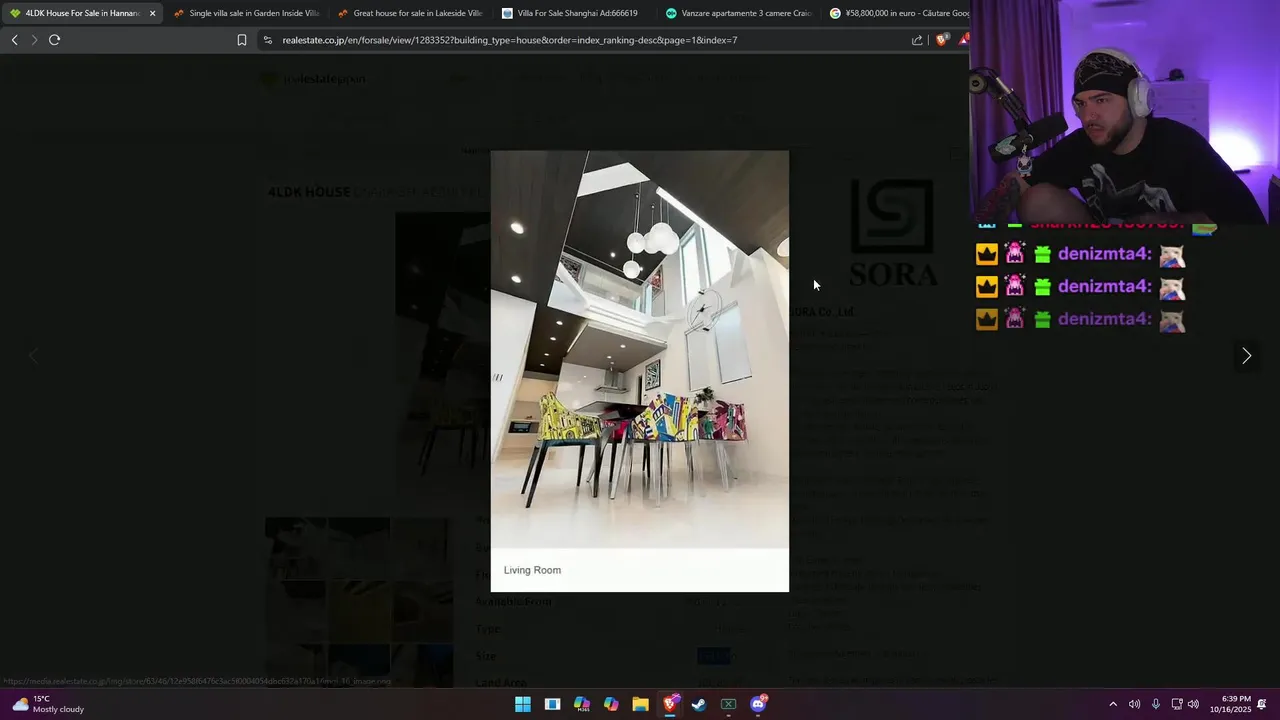
Task: Open the clock showing 6:39 PM
Action: (x=1230, y=704)
